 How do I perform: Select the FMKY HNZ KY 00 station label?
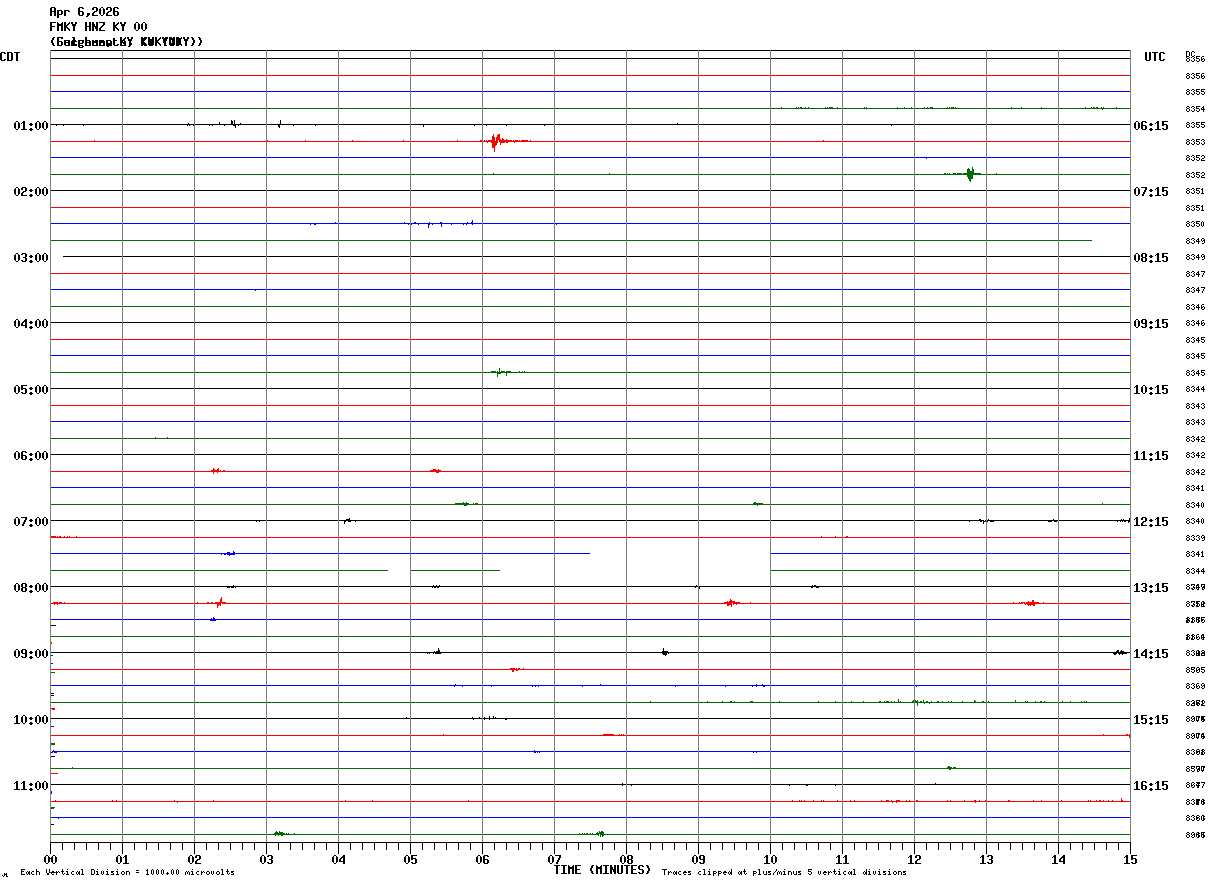(98, 27)
